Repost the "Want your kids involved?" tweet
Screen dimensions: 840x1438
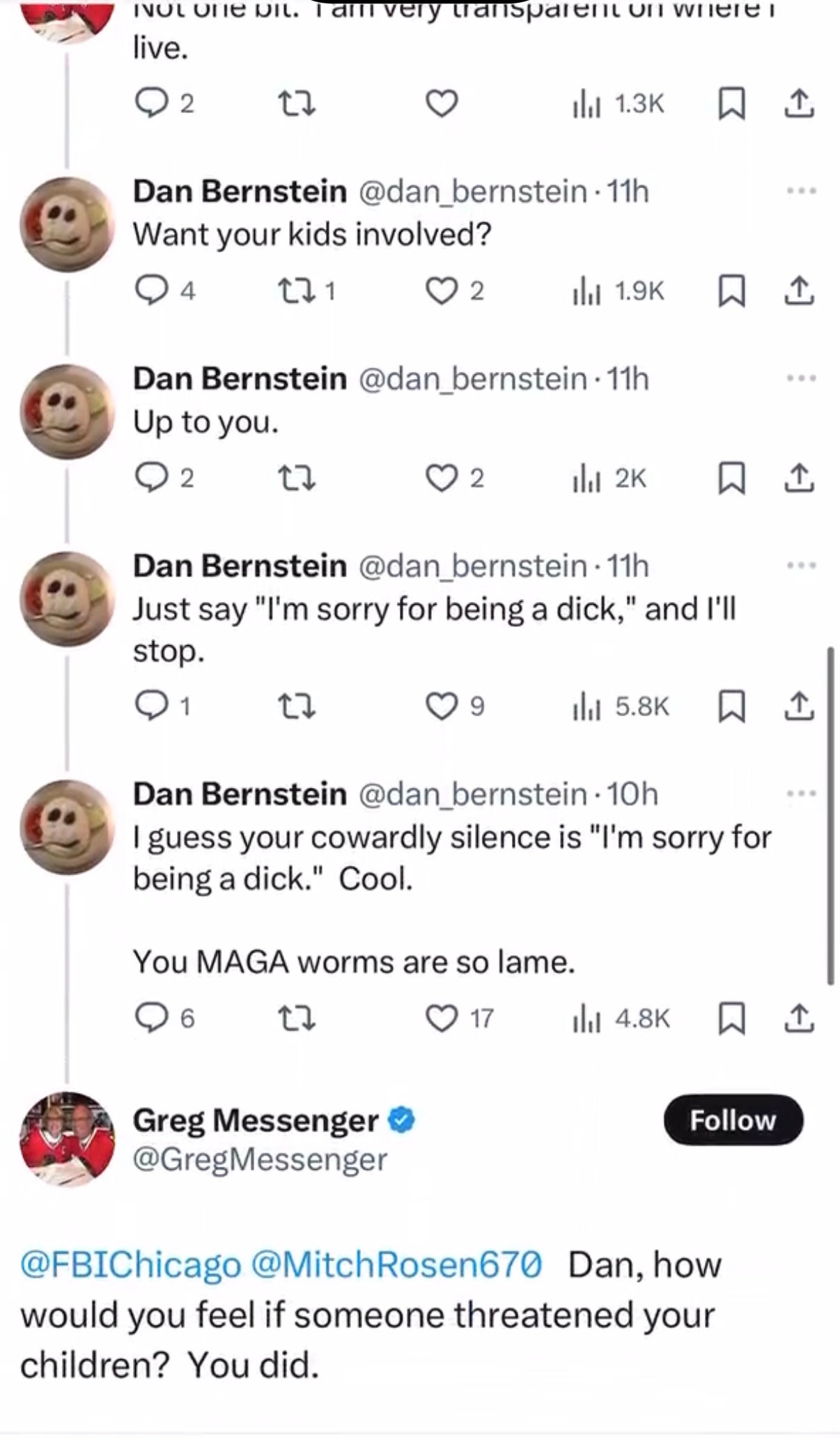(x=297, y=291)
